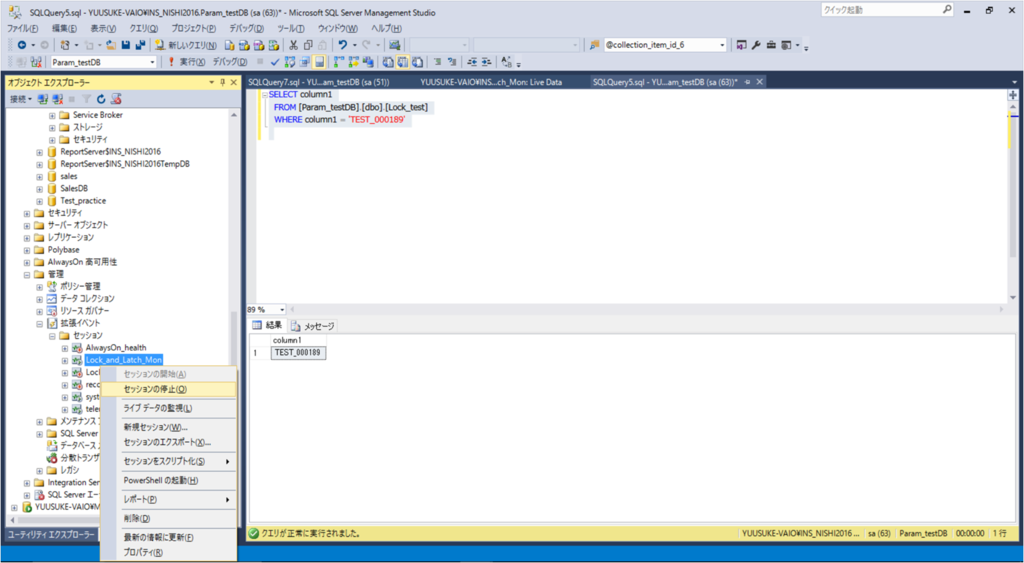The width and height of the screenshot is (1024, 563).
Task: Open the @collection_item_id_6 find combo box
Action: click(x=665, y=45)
